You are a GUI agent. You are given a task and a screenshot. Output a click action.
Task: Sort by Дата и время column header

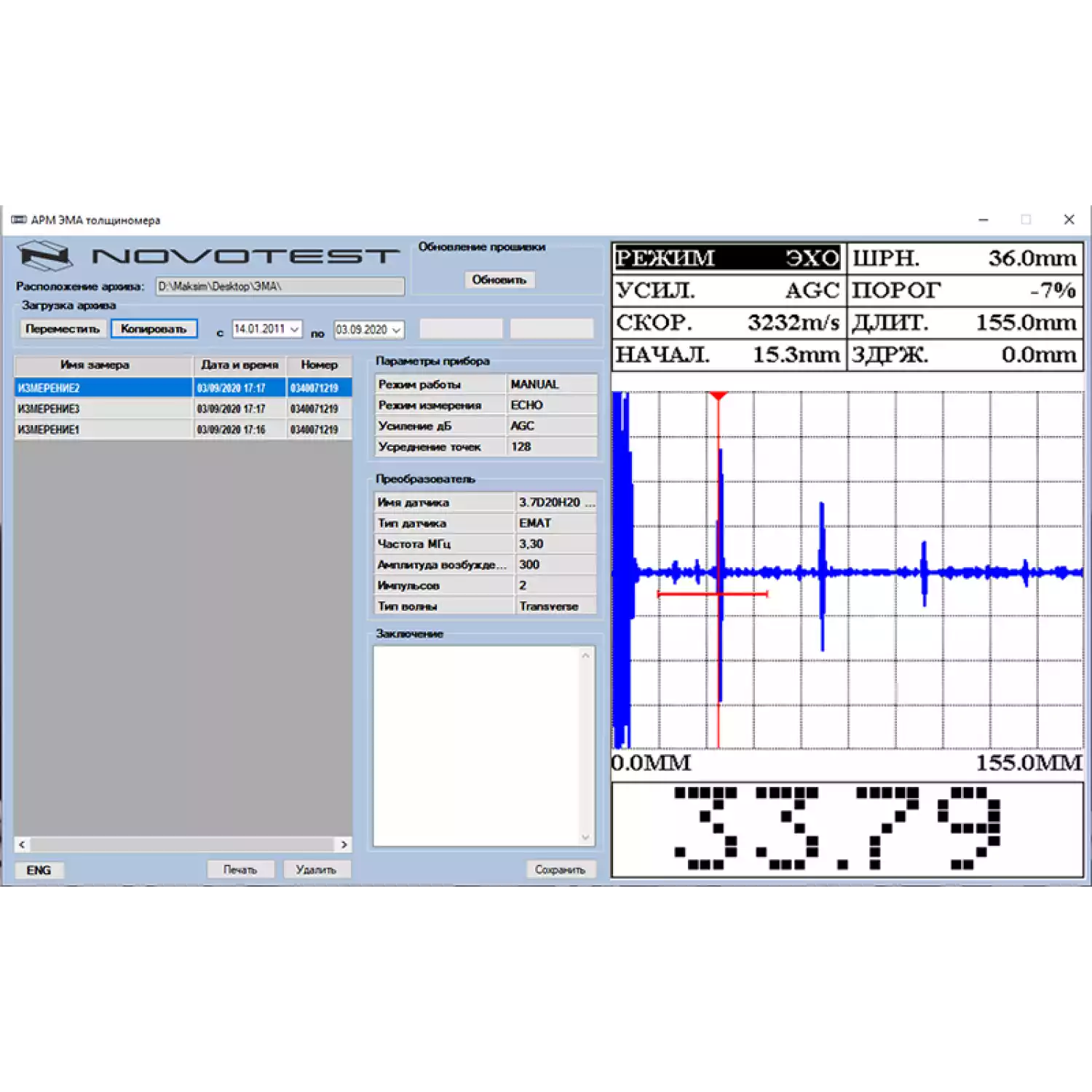240,365
